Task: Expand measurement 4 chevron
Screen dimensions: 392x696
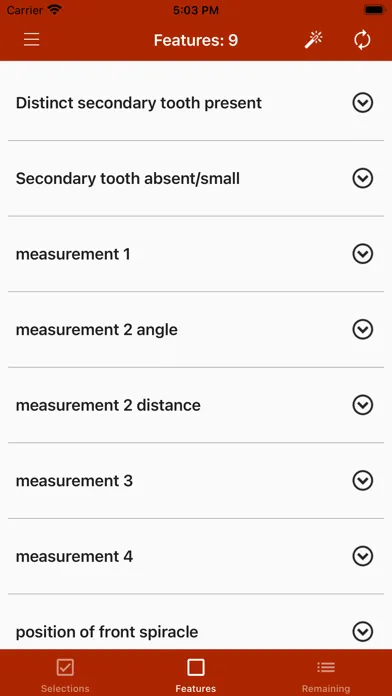Action: tap(363, 556)
